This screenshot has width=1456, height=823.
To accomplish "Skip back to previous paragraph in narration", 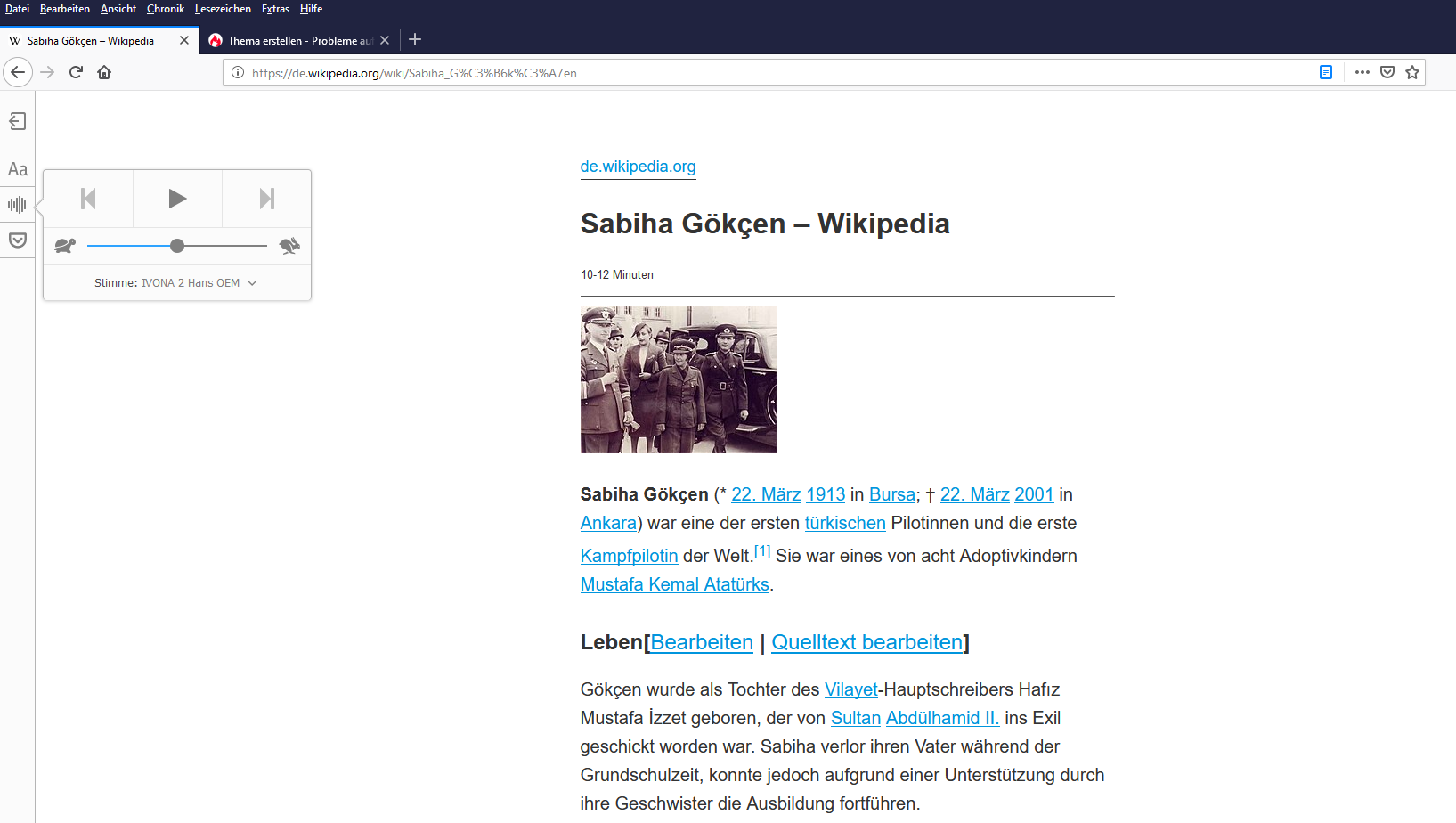I will [88, 199].
